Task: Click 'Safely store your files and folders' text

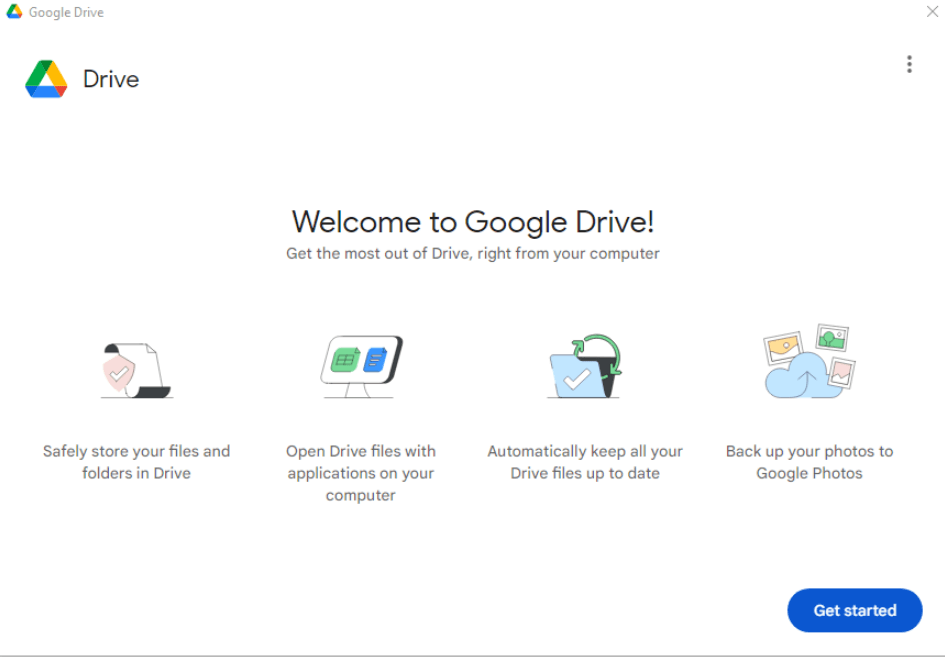Action: click(136, 462)
